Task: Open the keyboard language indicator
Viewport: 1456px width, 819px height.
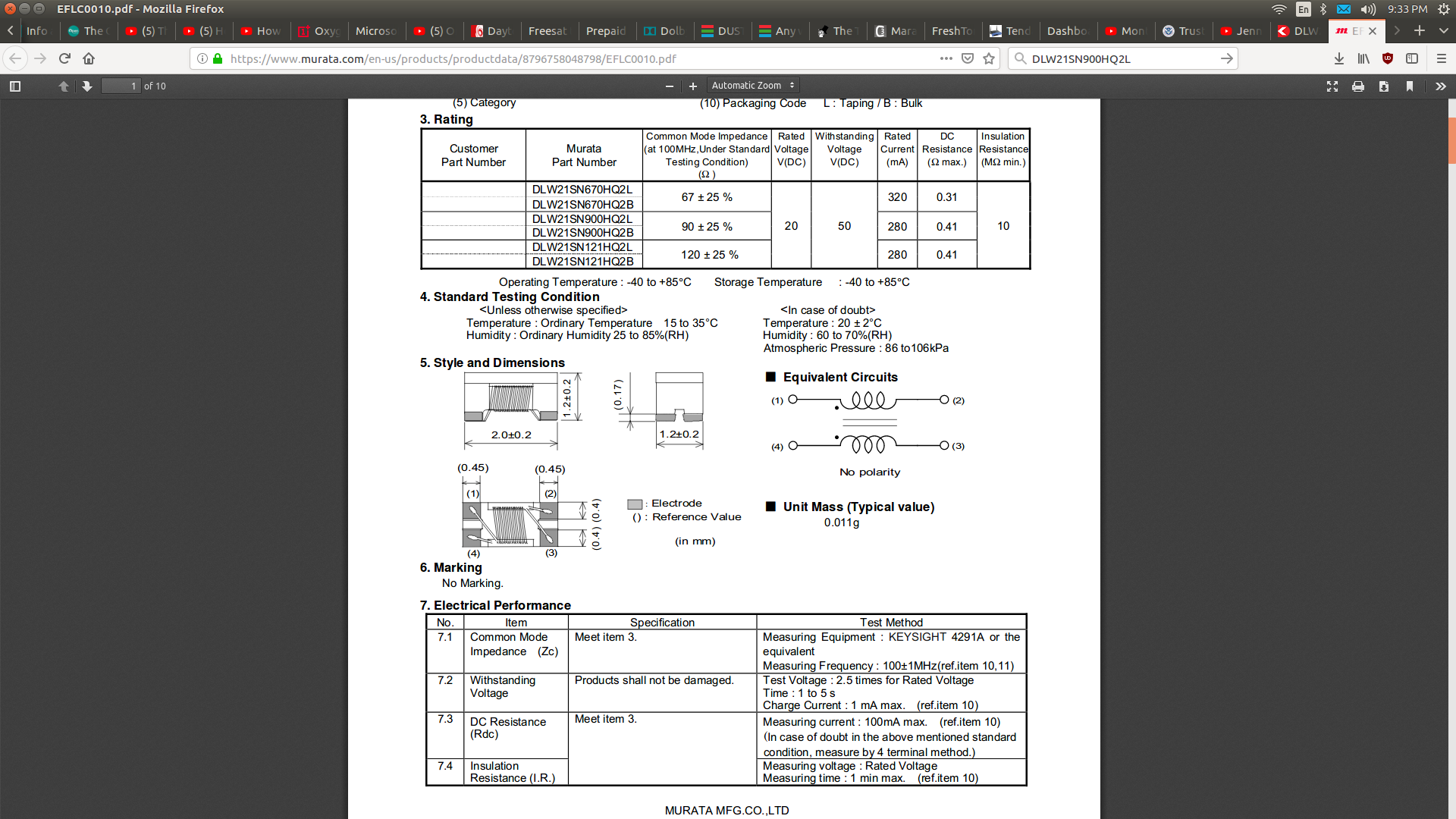Action: [x=1303, y=9]
